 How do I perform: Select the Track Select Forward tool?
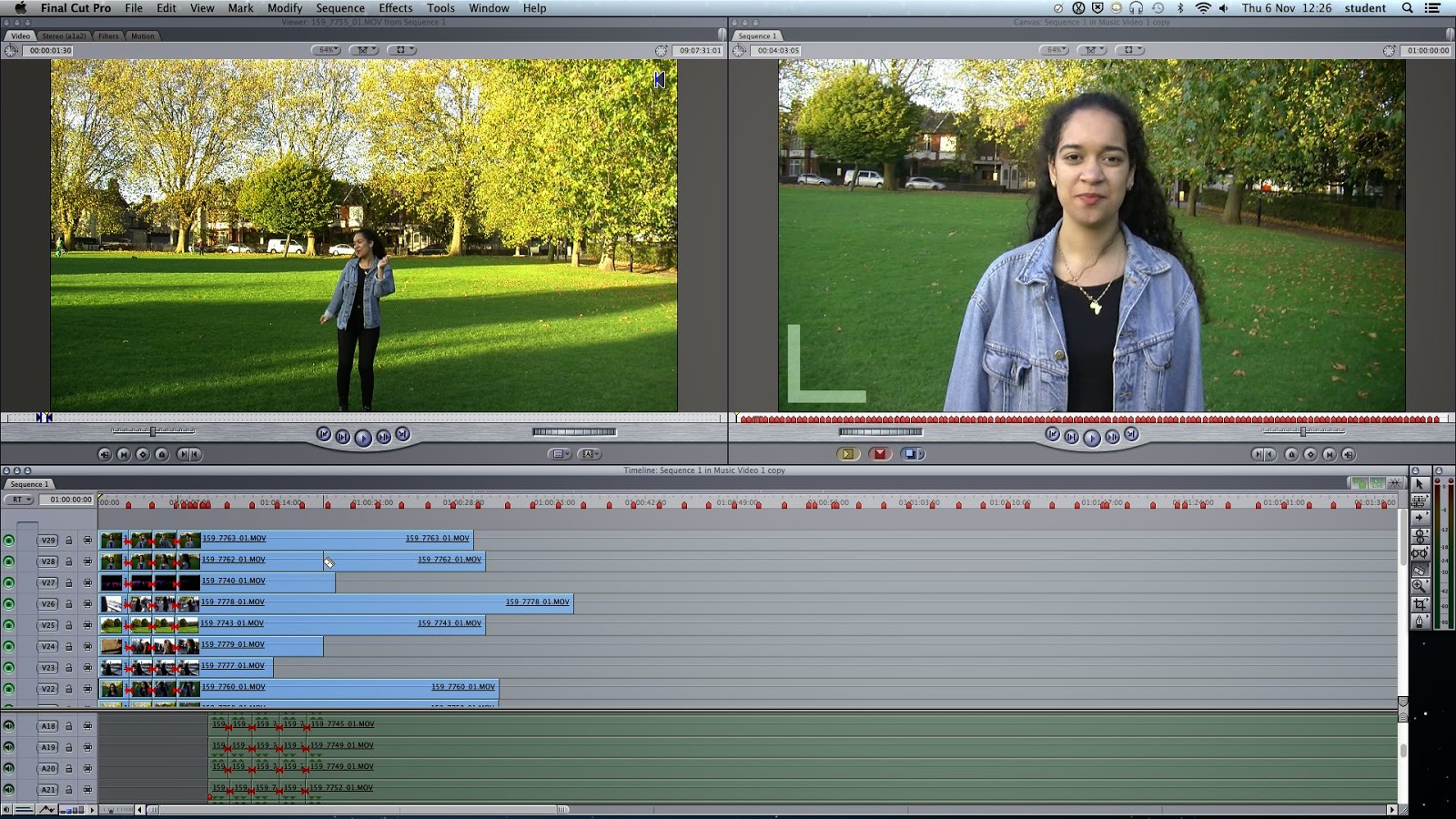point(1420,518)
